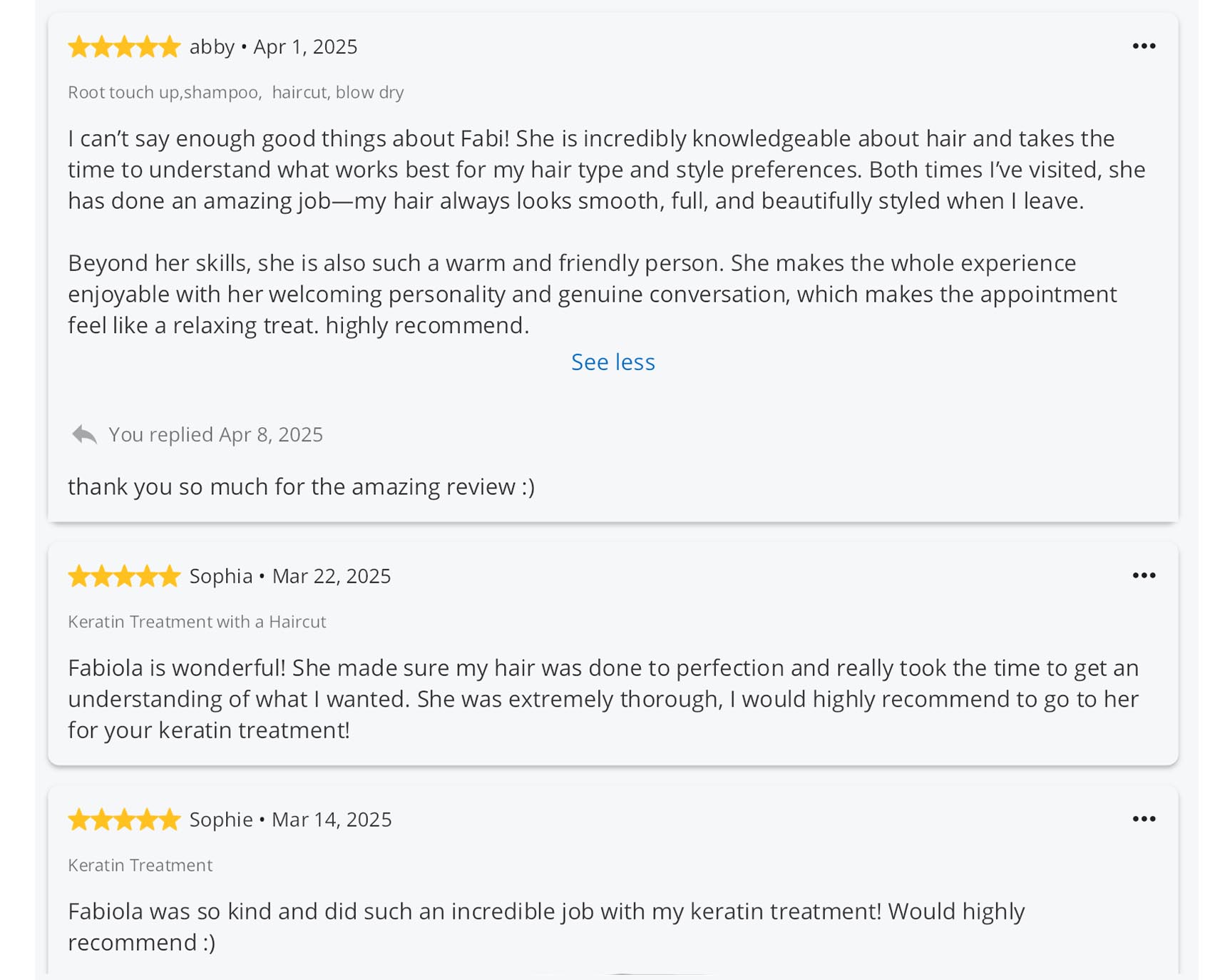
Task: Open more options for Sophie's review
Action: (1143, 820)
